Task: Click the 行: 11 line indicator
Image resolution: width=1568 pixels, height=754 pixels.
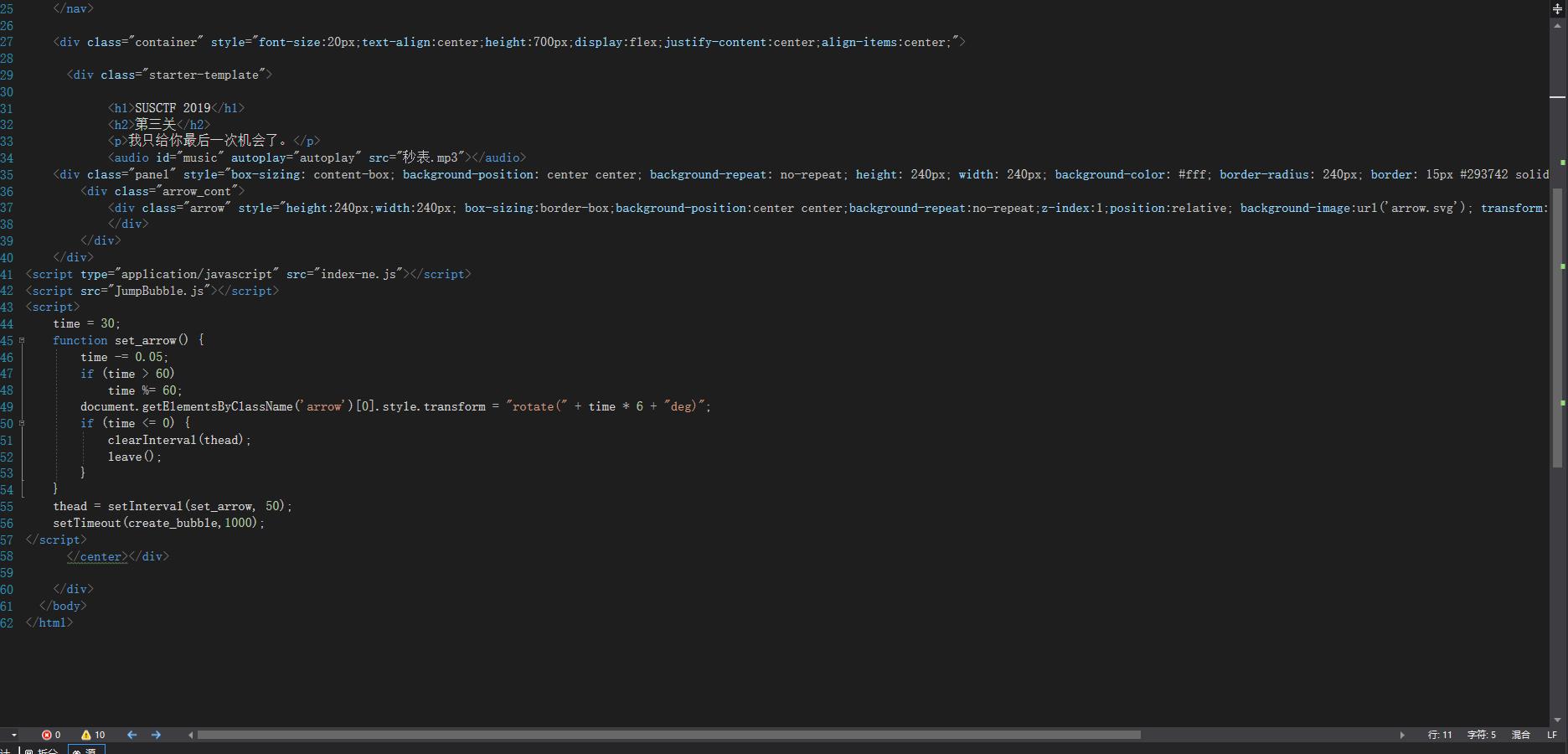Action: tap(1440, 735)
